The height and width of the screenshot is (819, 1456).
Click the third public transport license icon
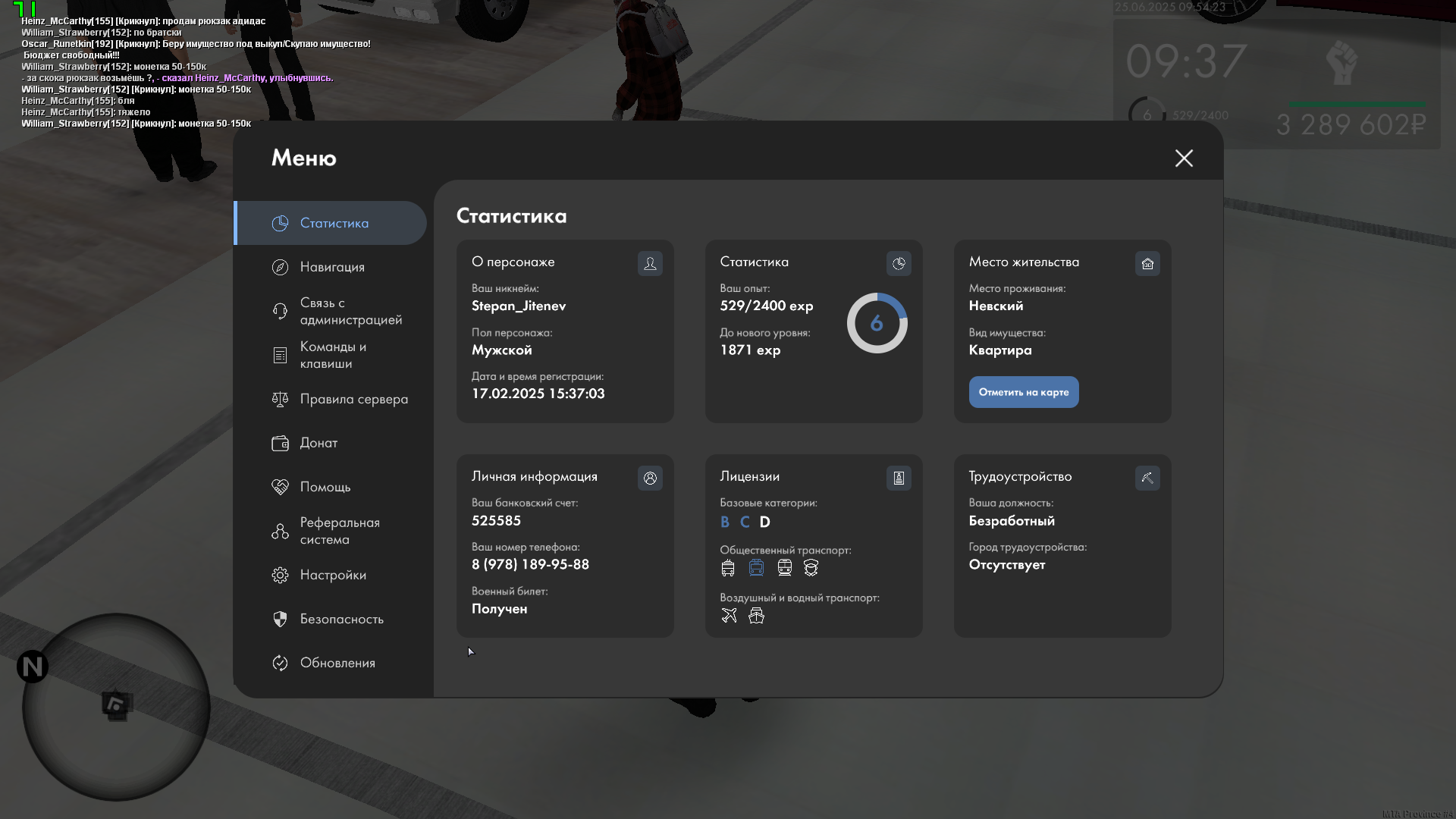click(x=785, y=568)
